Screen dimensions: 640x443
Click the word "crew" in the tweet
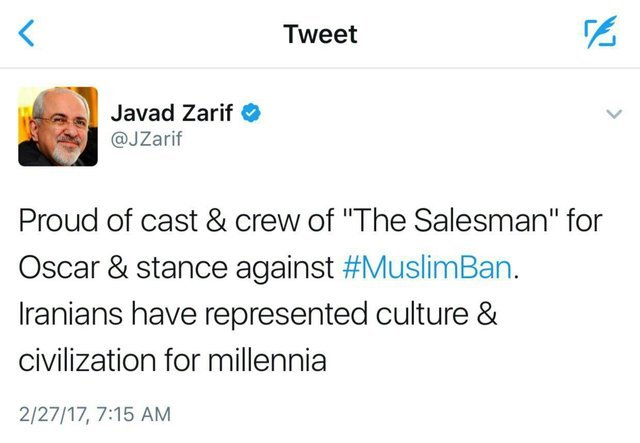262,222
